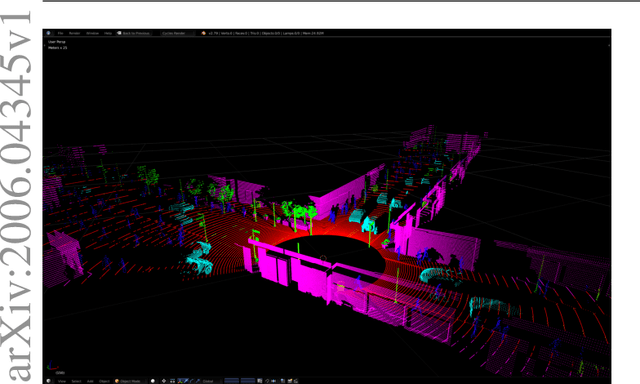
Task: Select the translate manipulator arrow
Action: tap(186, 381)
